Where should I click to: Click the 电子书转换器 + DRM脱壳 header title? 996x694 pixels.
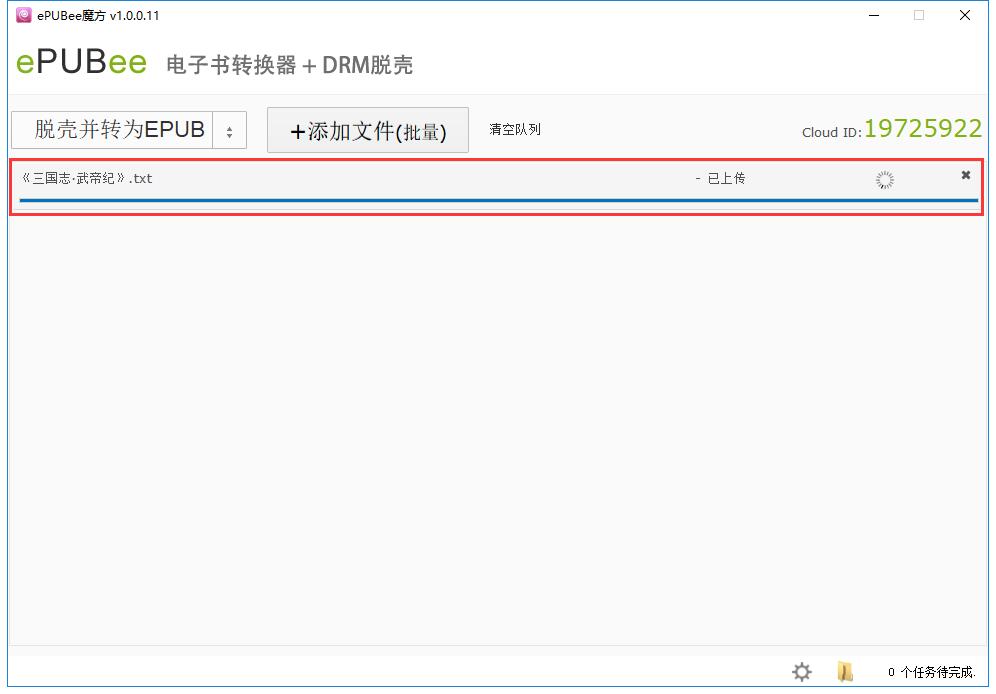pos(289,65)
